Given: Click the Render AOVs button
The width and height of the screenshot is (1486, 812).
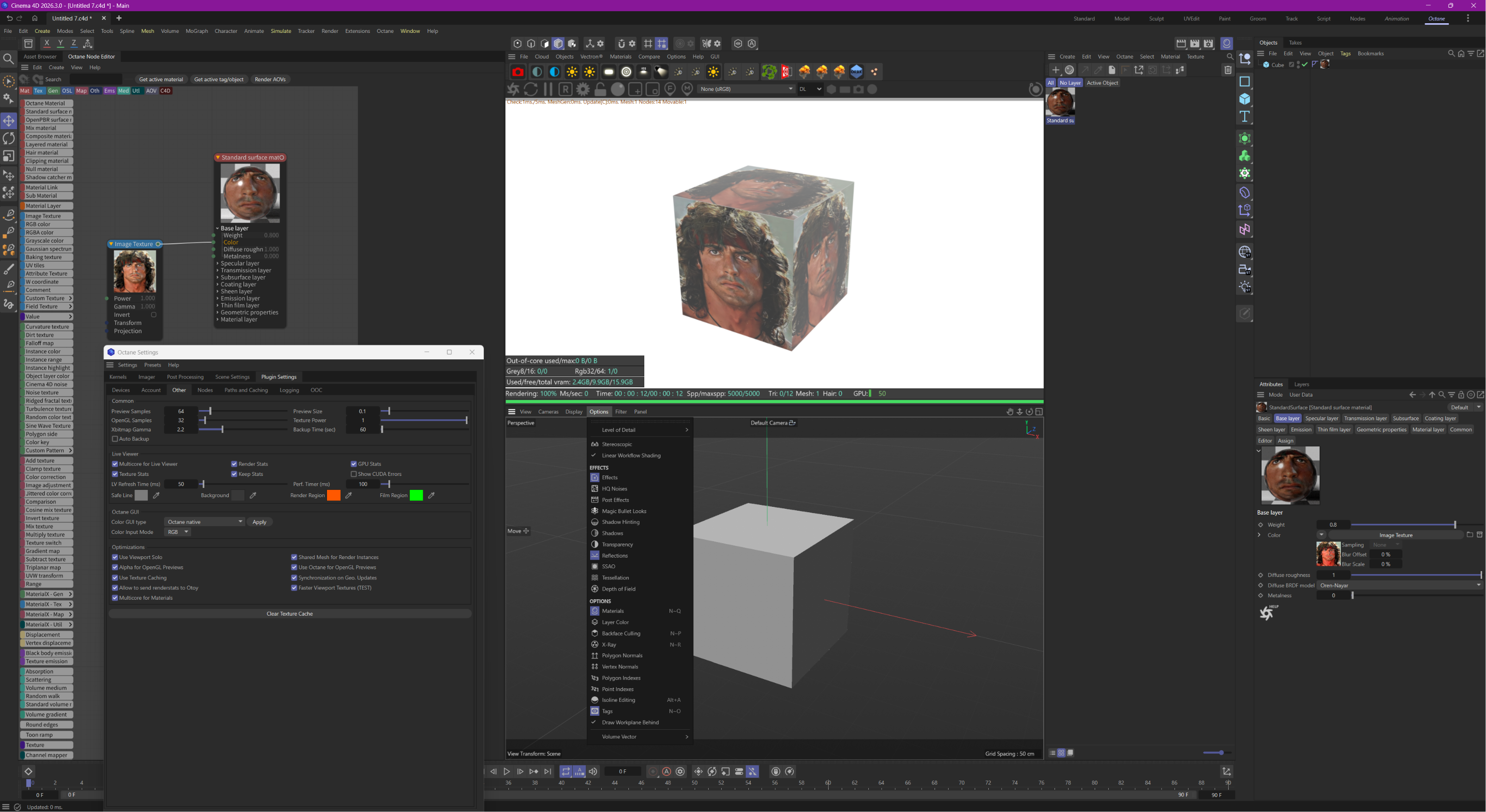Looking at the screenshot, I should click(x=270, y=80).
